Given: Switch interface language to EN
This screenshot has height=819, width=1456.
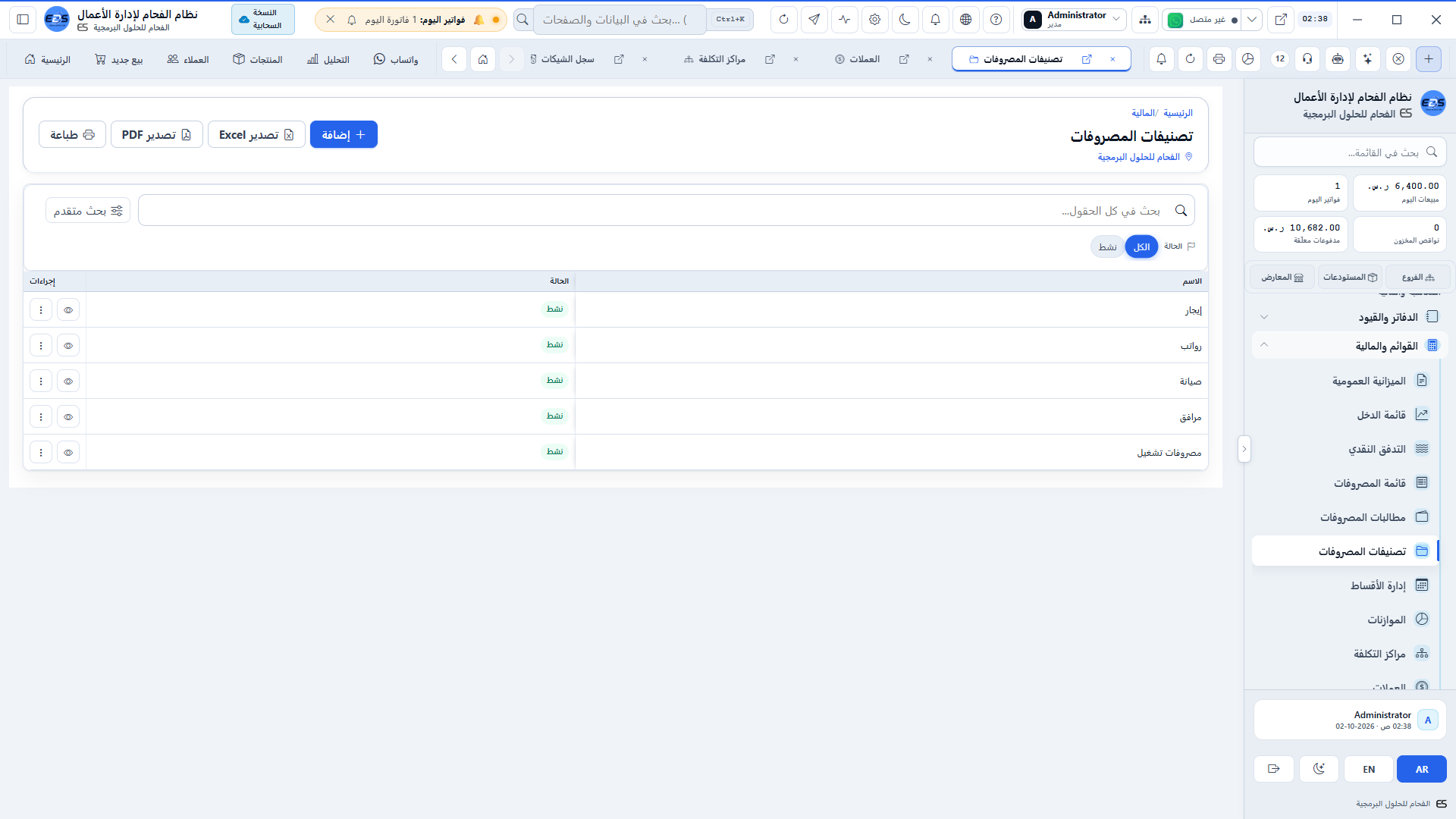Looking at the screenshot, I should click(x=1369, y=769).
